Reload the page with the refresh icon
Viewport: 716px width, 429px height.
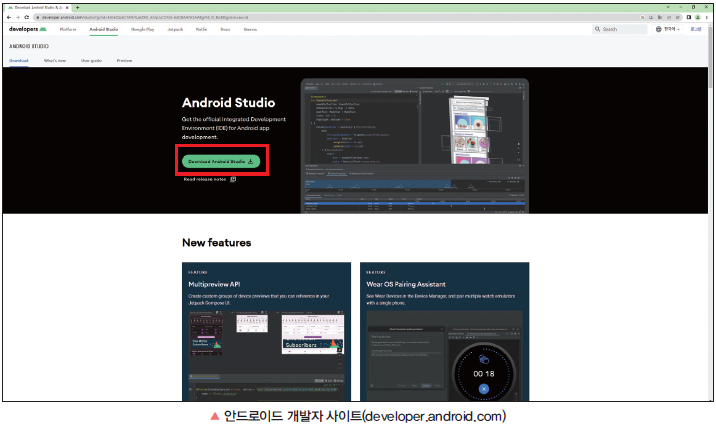[26, 17]
